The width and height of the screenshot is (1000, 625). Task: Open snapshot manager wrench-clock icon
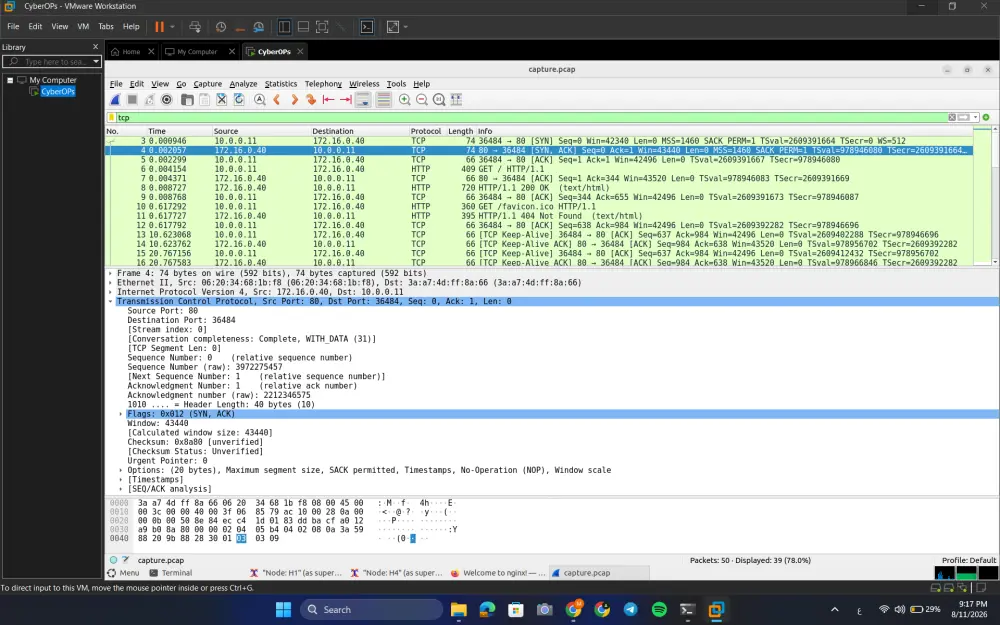click(x=259, y=27)
